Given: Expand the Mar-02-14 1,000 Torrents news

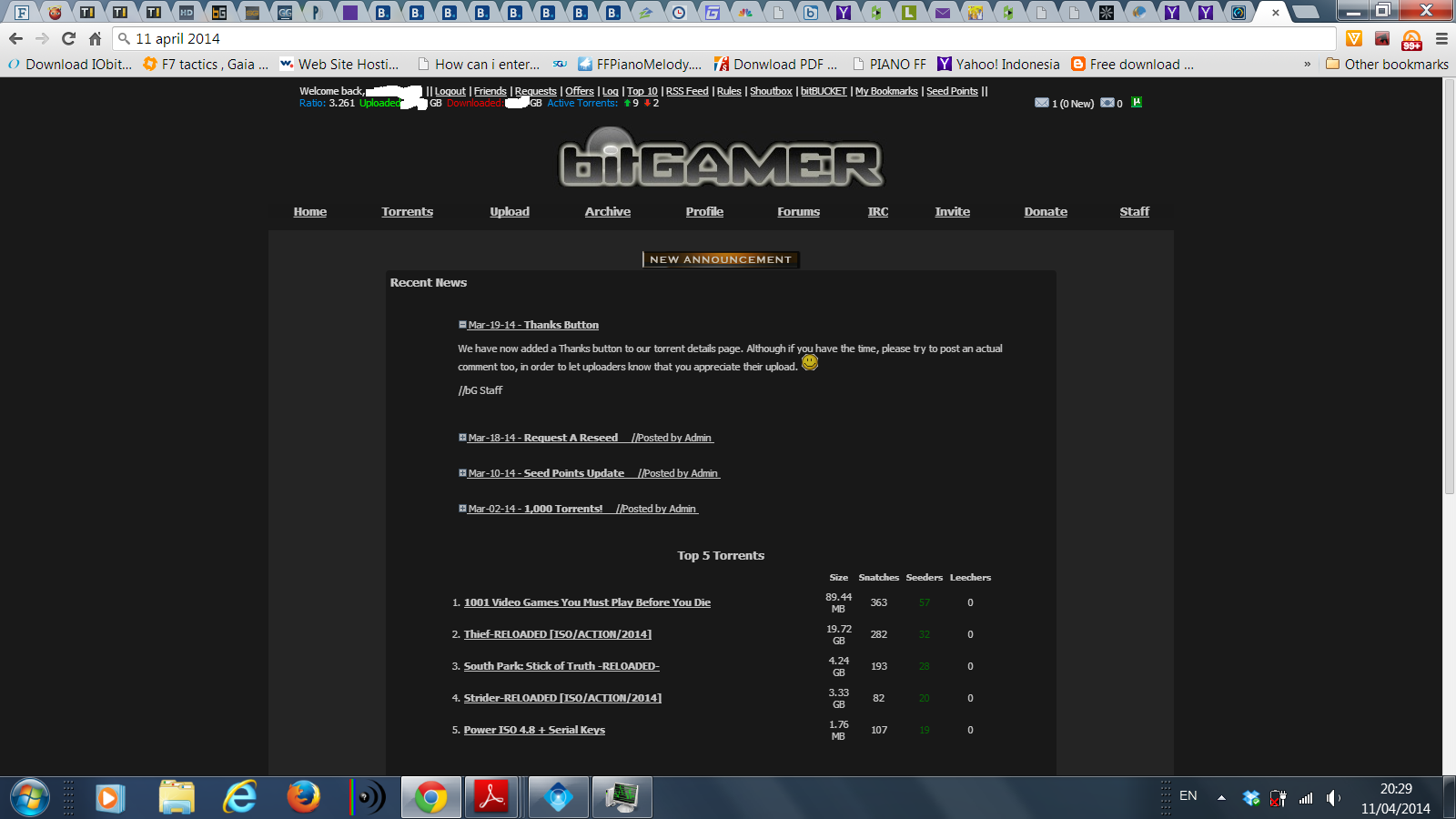Looking at the screenshot, I should click(x=462, y=509).
